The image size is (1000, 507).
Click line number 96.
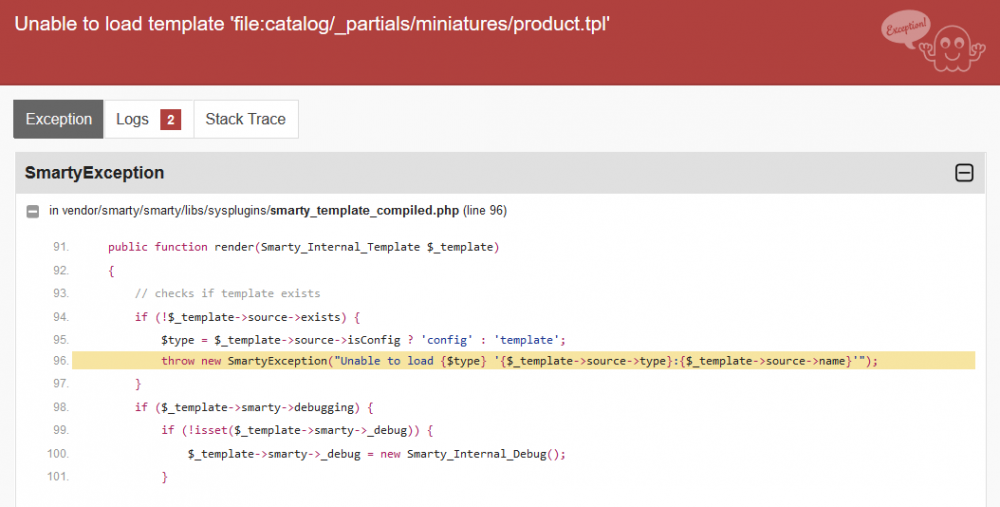click(61, 361)
